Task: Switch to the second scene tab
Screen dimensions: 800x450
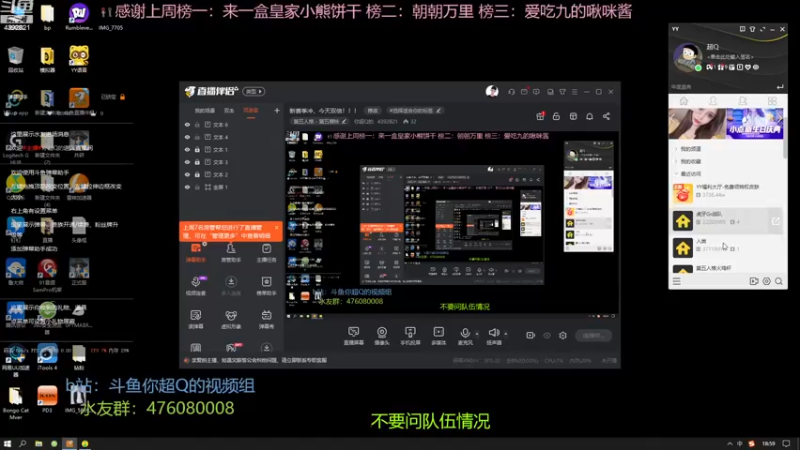Action: click(x=229, y=110)
